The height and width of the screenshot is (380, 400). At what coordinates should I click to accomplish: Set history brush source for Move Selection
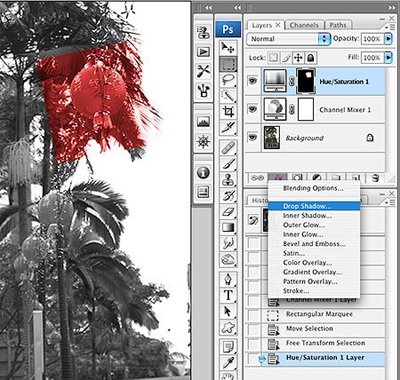254,329
